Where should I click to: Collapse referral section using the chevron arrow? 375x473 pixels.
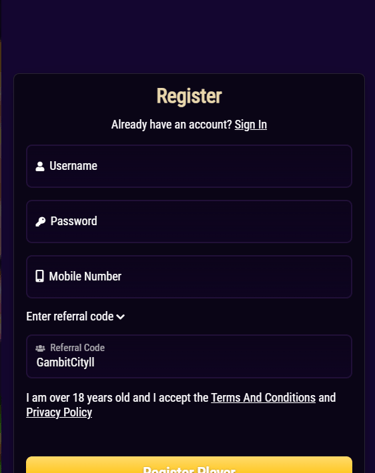pyautogui.click(x=121, y=317)
